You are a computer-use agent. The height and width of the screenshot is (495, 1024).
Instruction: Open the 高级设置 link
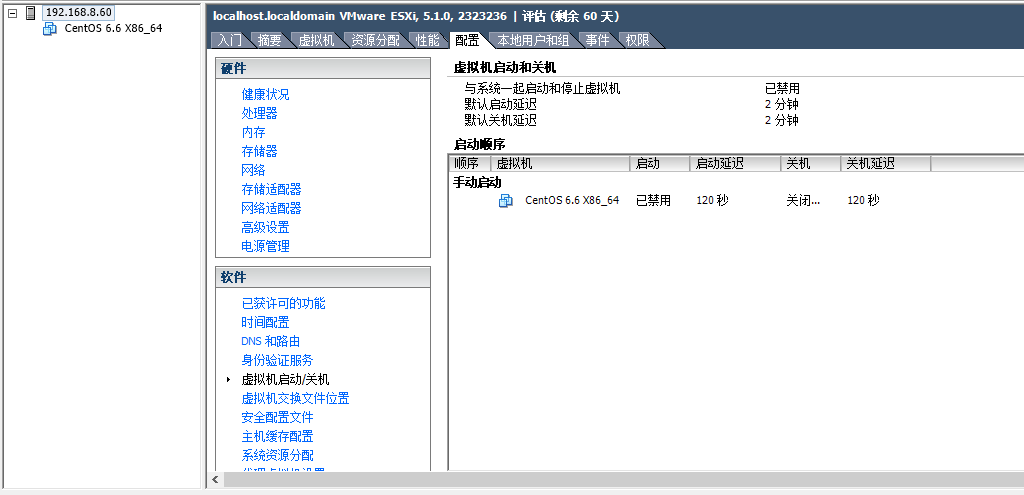[x=265, y=227]
